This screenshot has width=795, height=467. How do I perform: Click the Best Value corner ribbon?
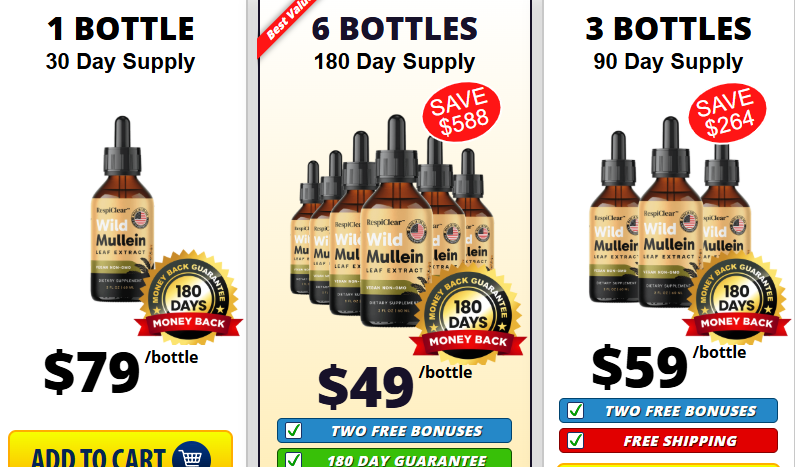tap(285, 24)
